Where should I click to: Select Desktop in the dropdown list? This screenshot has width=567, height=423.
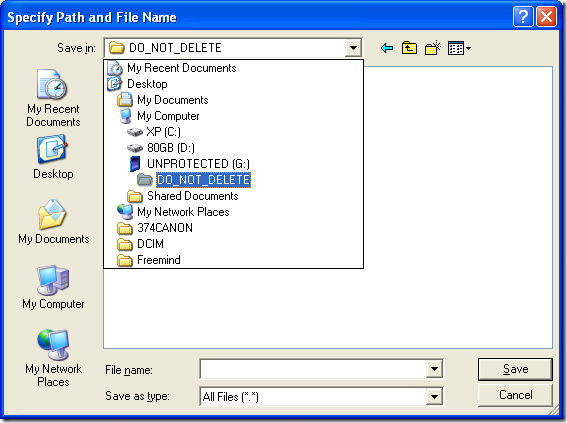coord(233,84)
